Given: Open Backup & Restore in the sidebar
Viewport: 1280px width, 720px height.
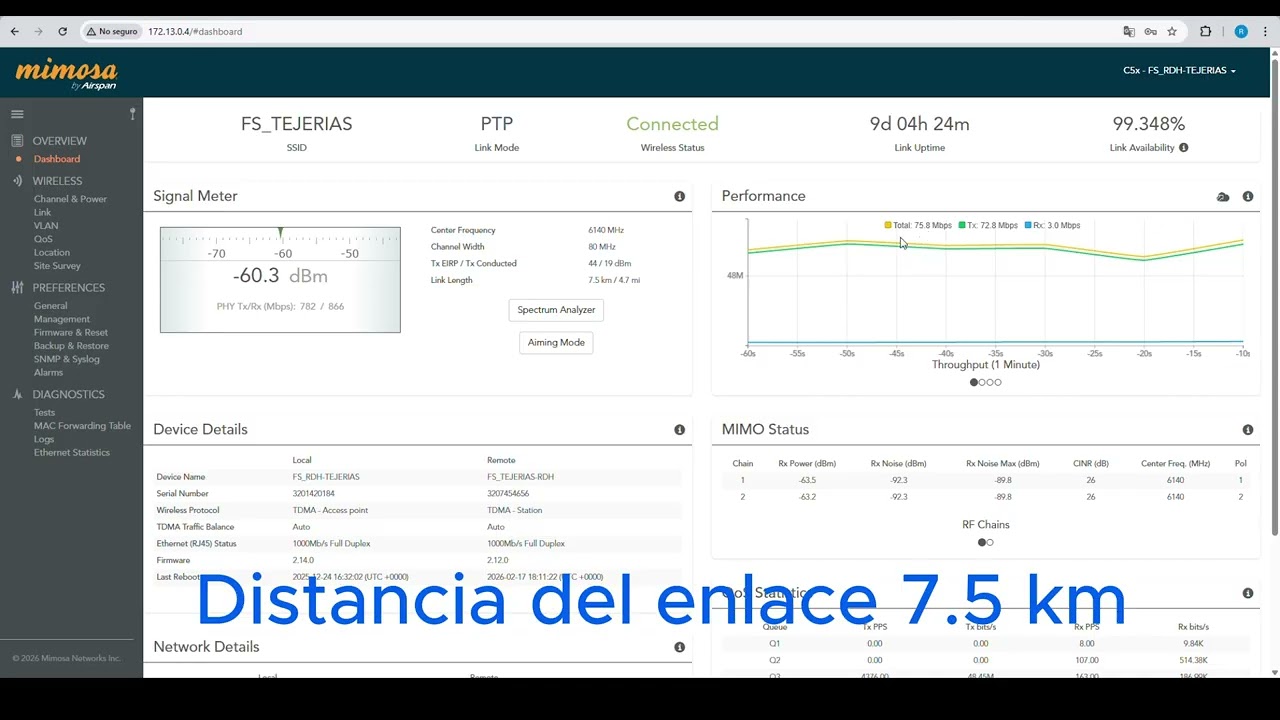Looking at the screenshot, I should 71,346.
